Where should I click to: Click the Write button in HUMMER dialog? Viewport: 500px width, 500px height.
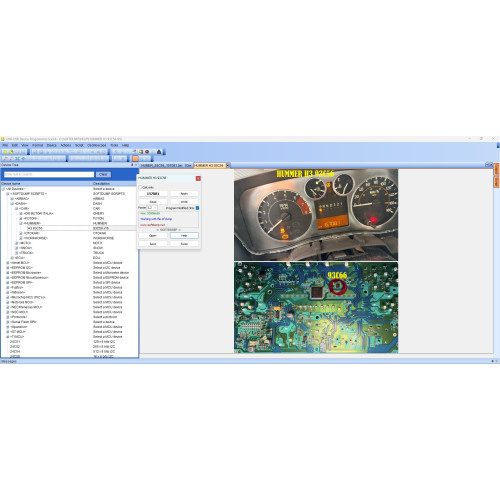[184, 202]
